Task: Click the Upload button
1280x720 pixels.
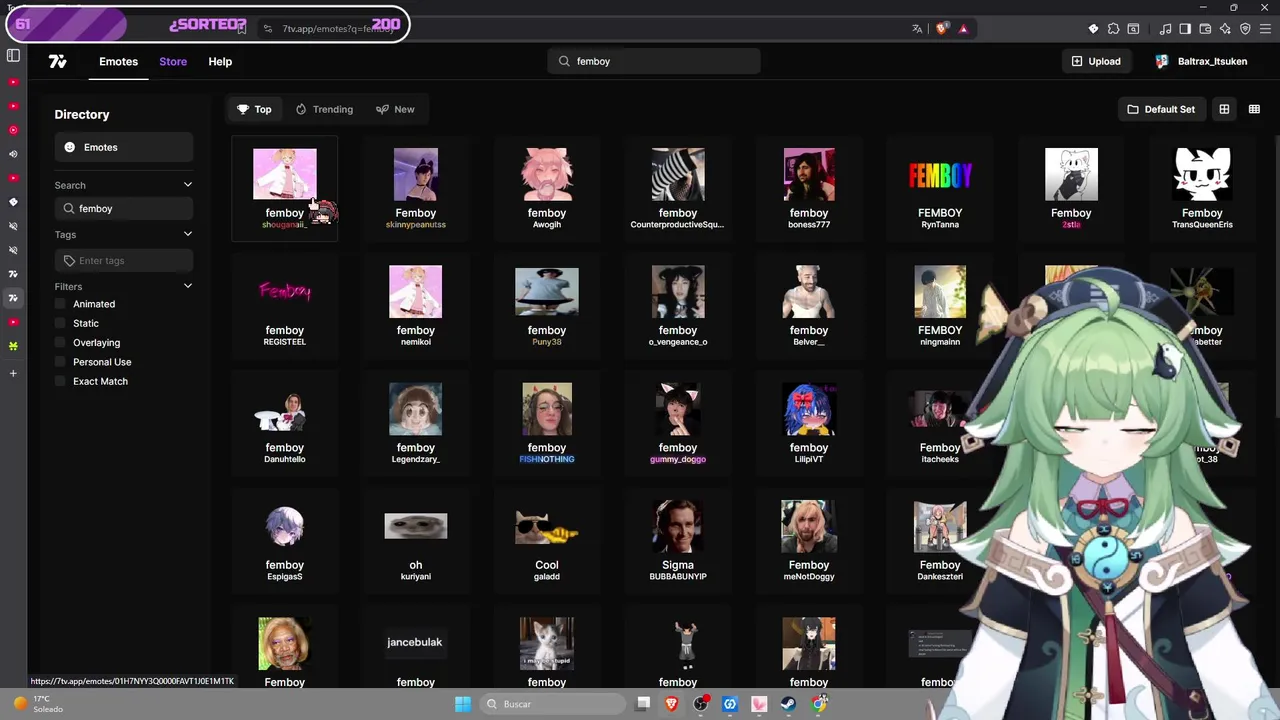Action: [x=1096, y=61]
